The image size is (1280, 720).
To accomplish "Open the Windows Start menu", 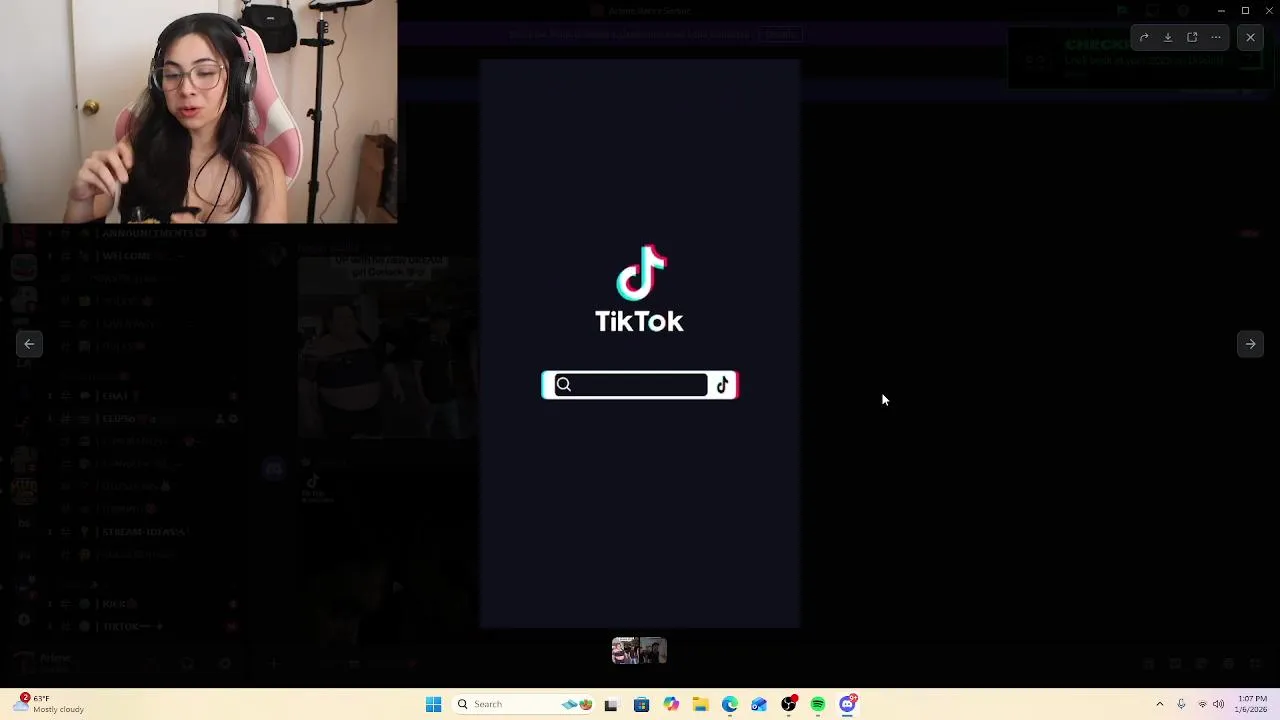I will (x=433, y=704).
